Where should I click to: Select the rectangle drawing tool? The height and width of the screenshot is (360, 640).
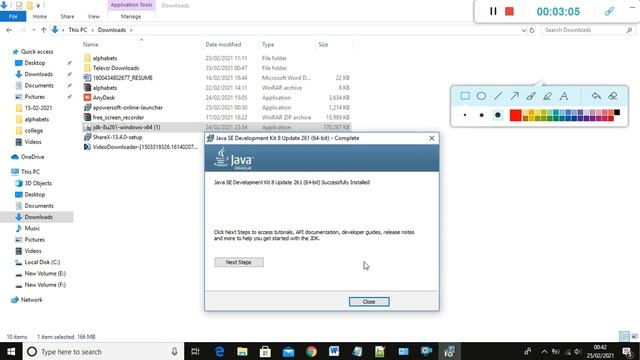click(465, 96)
